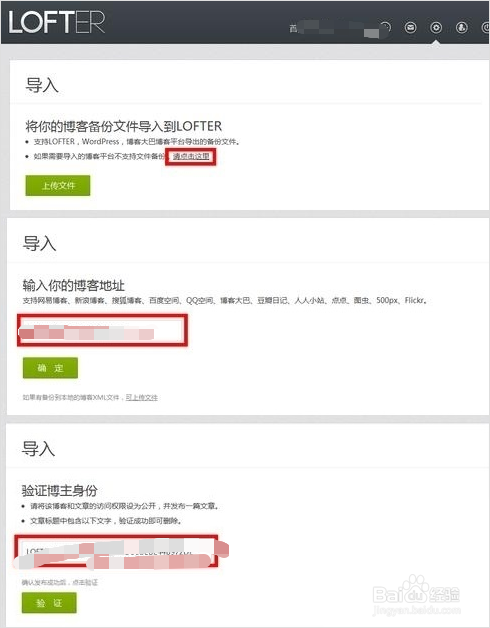Click the green 确定 confirm button

pos(50,368)
